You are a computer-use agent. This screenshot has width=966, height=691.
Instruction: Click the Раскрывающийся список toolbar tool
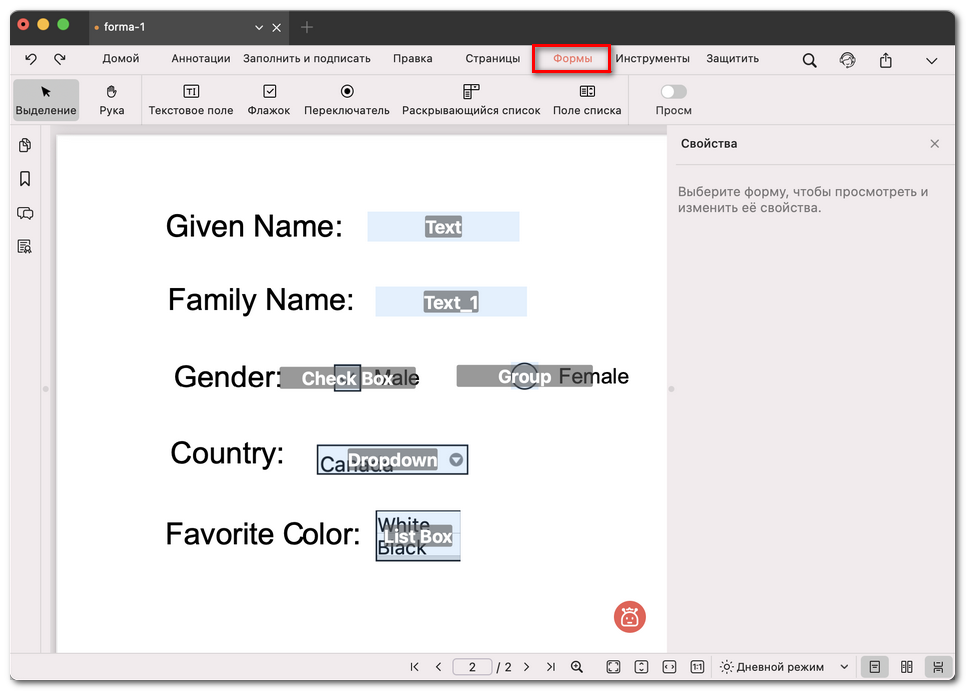pyautogui.click(x=471, y=100)
